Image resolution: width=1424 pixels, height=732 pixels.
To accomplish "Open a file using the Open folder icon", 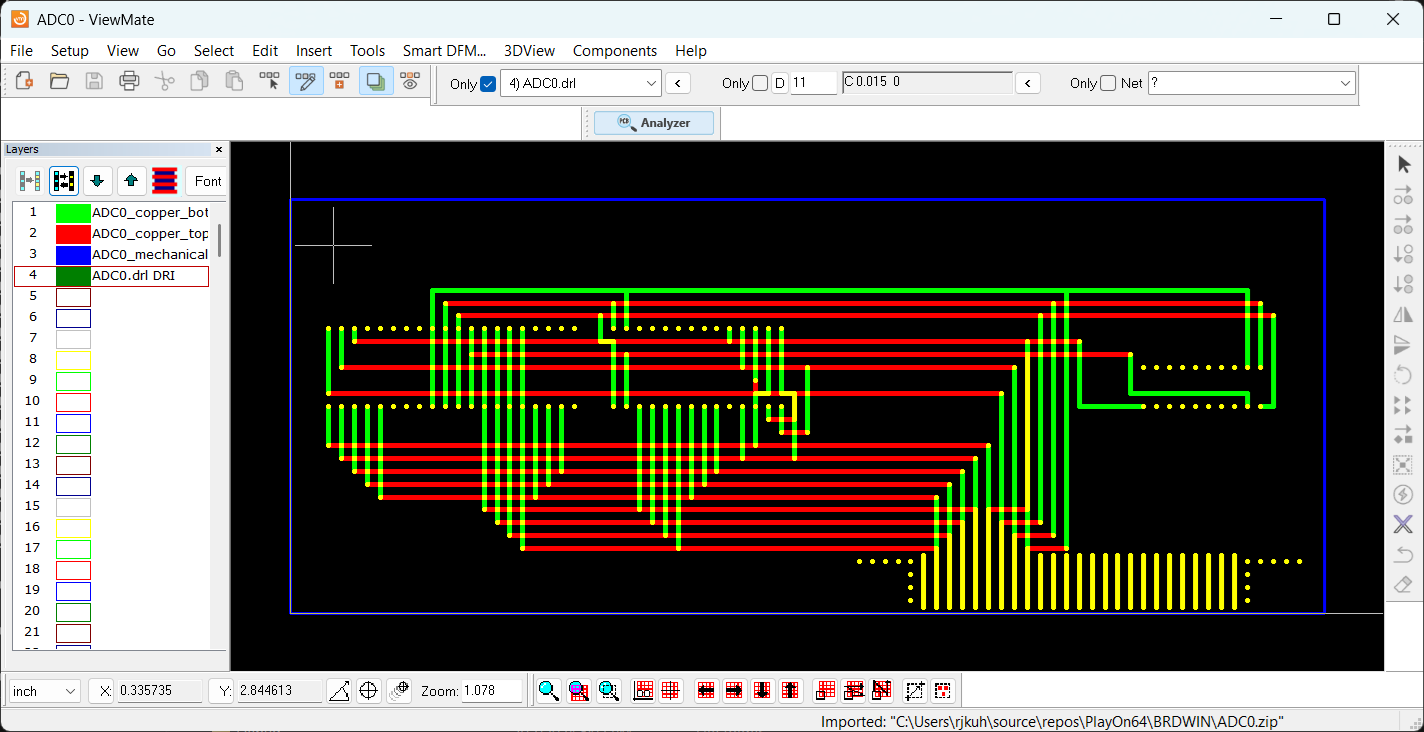I will coord(59,81).
